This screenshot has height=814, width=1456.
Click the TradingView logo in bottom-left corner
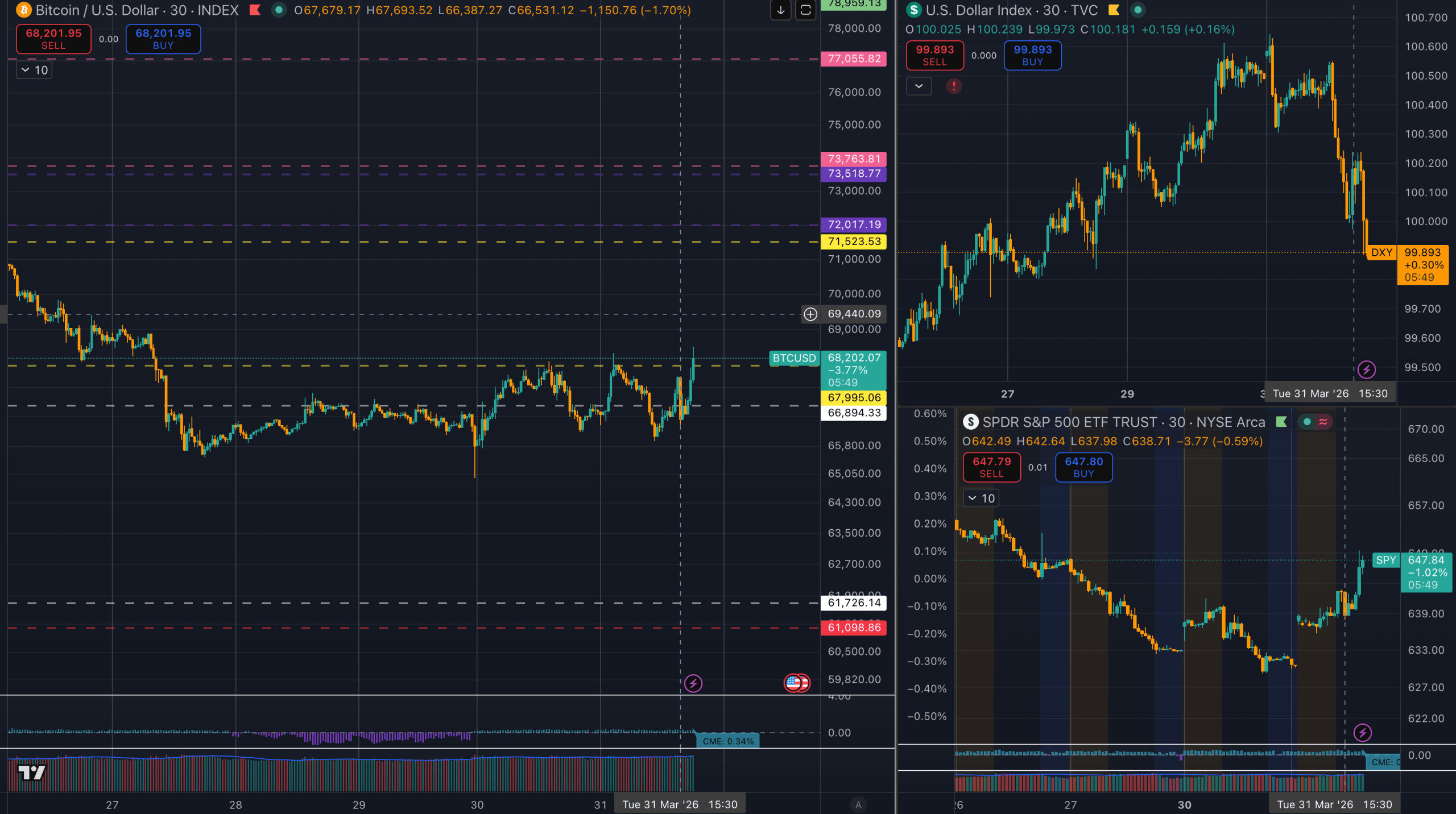click(31, 773)
